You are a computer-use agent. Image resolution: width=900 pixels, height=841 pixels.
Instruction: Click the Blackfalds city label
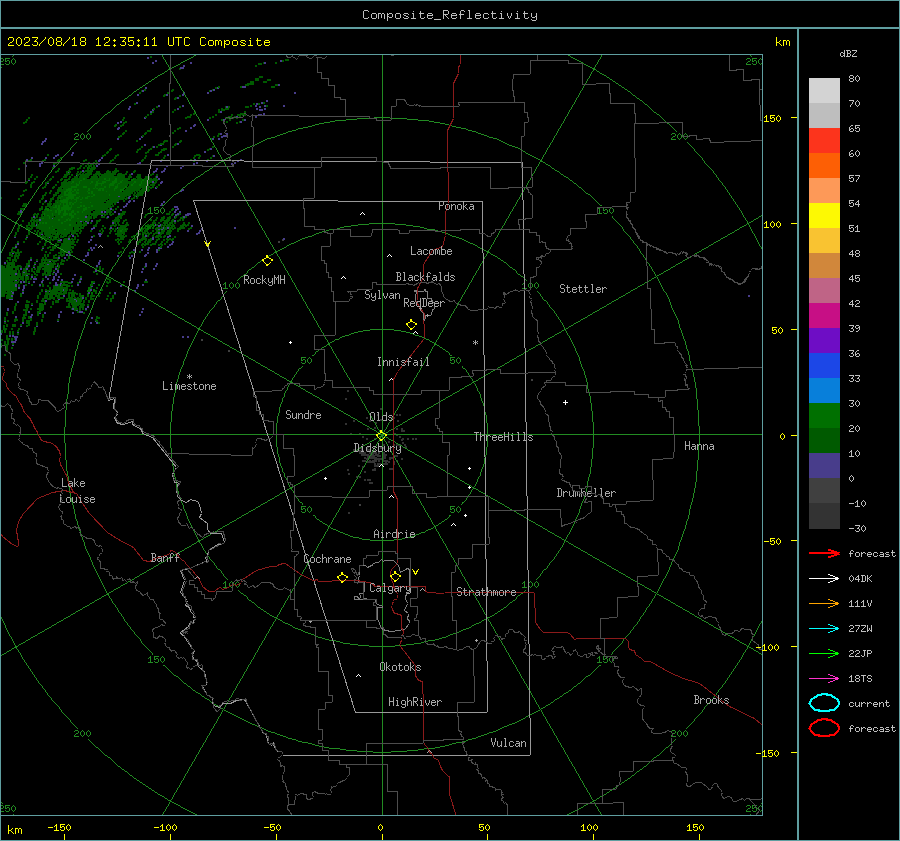(x=425, y=277)
